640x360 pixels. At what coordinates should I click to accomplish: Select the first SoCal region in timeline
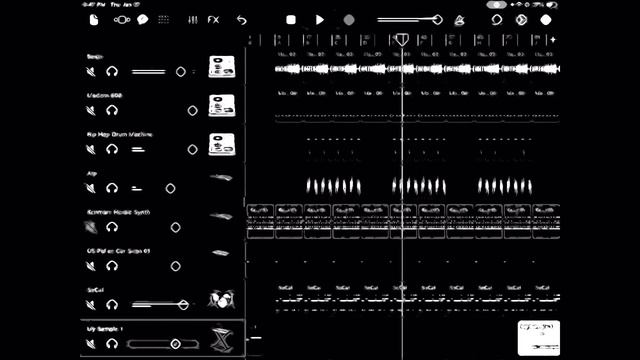pyautogui.click(x=289, y=300)
